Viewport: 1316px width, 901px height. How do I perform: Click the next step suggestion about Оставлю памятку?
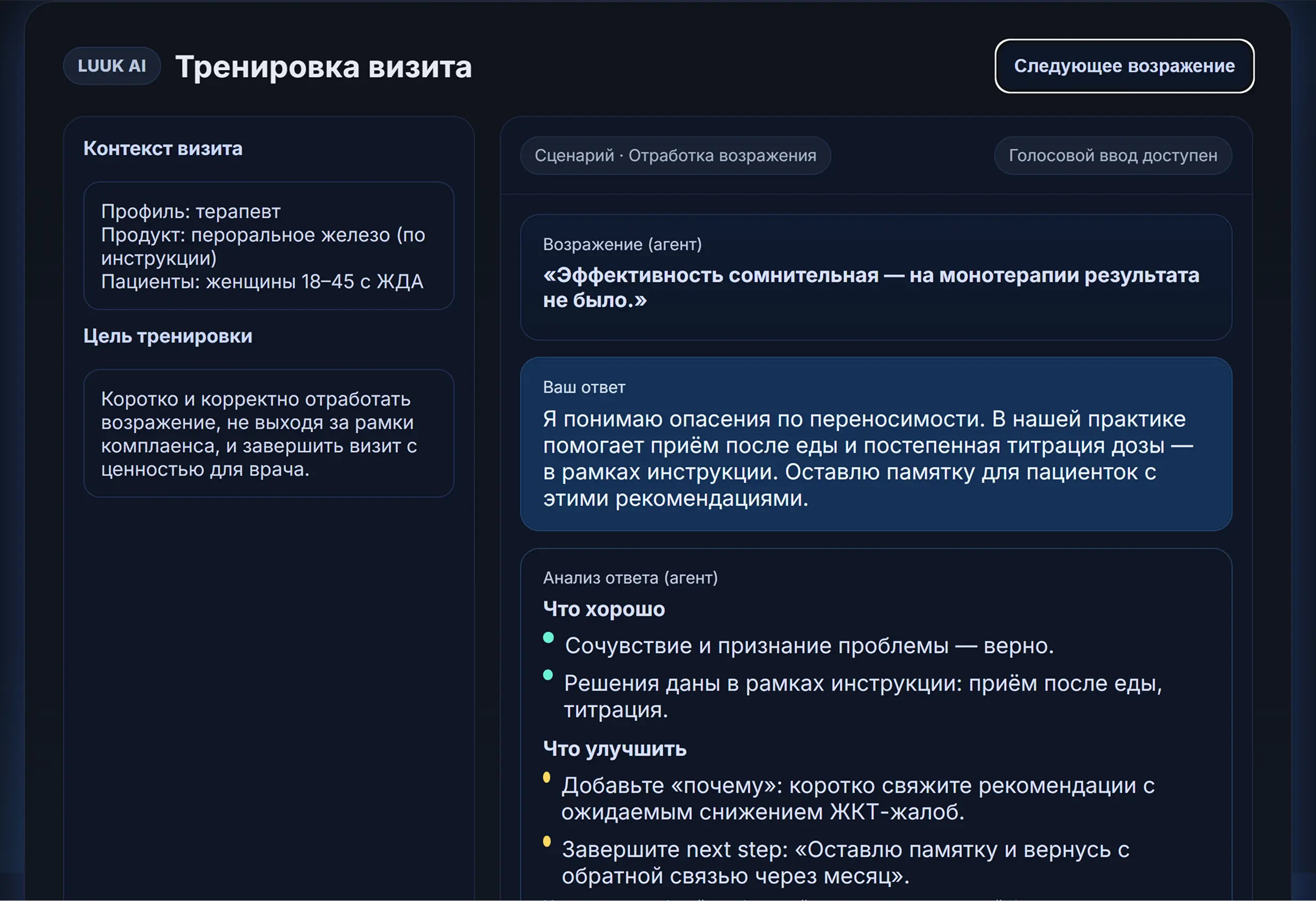point(845,863)
